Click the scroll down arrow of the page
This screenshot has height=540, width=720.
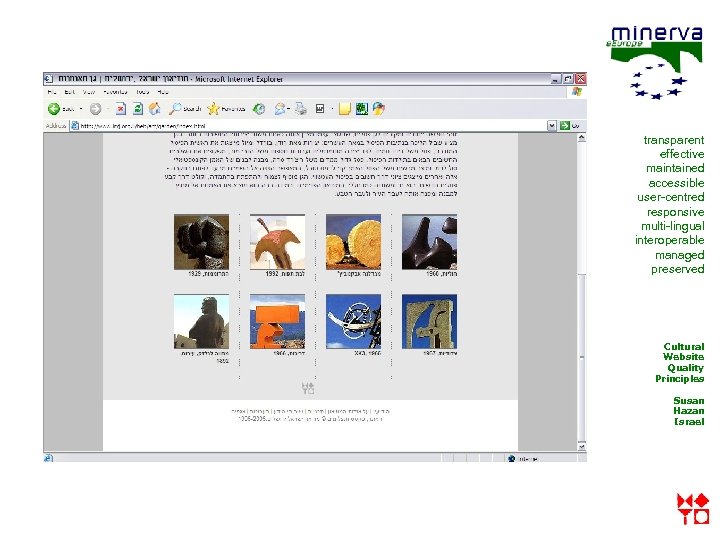(x=582, y=446)
